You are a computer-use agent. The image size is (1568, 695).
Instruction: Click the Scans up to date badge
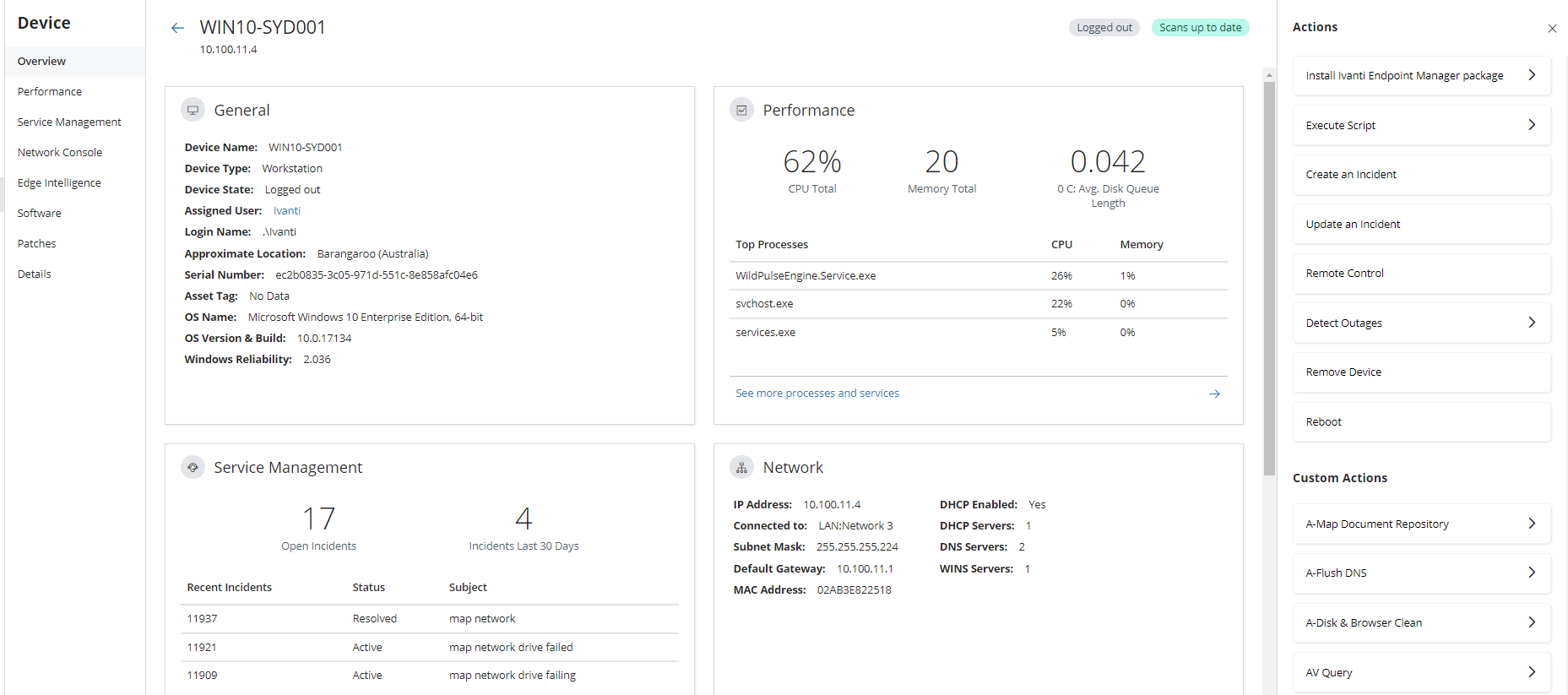pyautogui.click(x=1201, y=28)
